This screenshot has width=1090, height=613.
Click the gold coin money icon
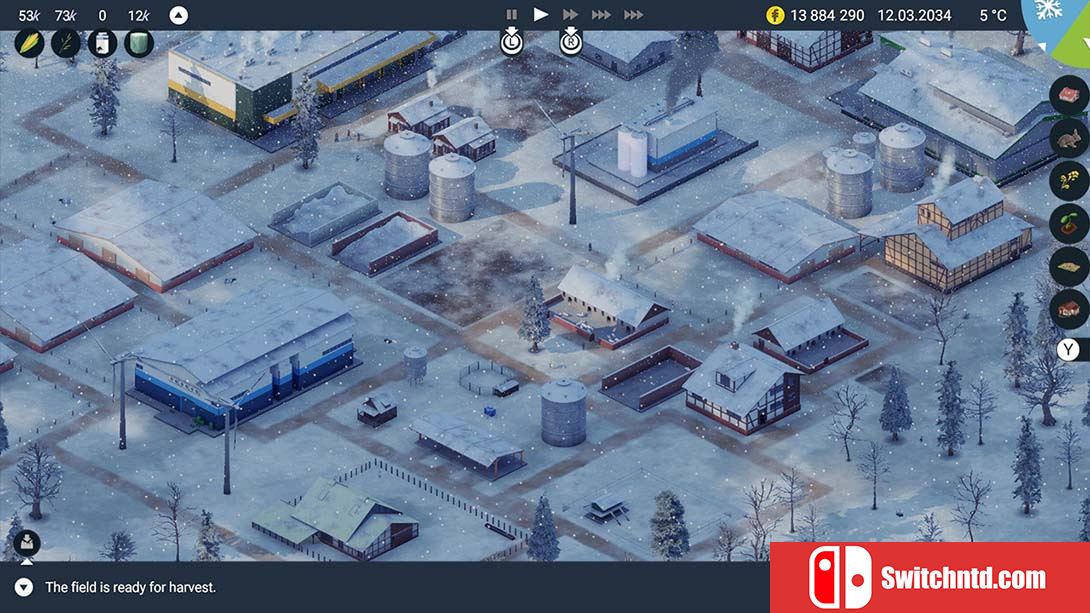click(775, 15)
